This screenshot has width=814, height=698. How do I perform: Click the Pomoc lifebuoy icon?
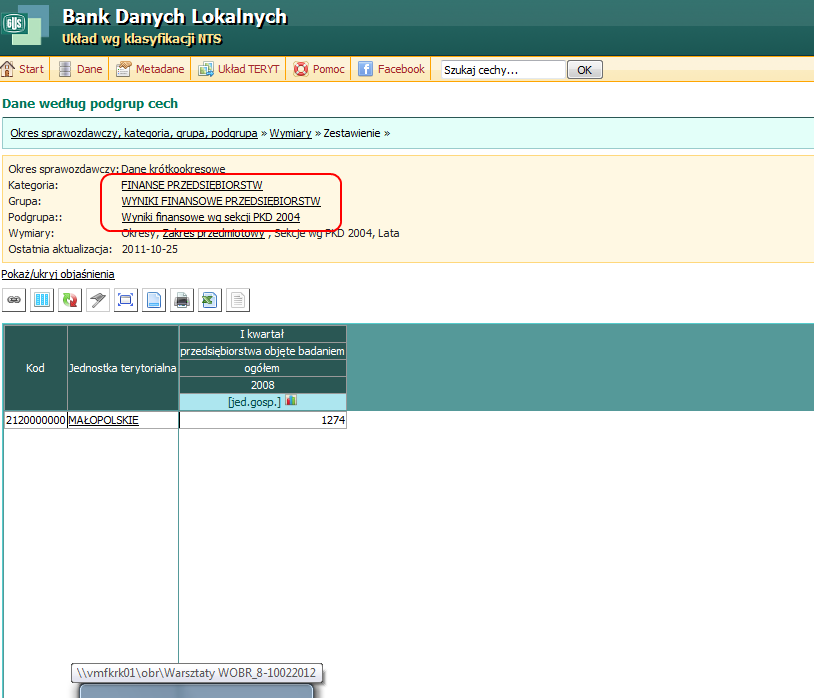(301, 69)
